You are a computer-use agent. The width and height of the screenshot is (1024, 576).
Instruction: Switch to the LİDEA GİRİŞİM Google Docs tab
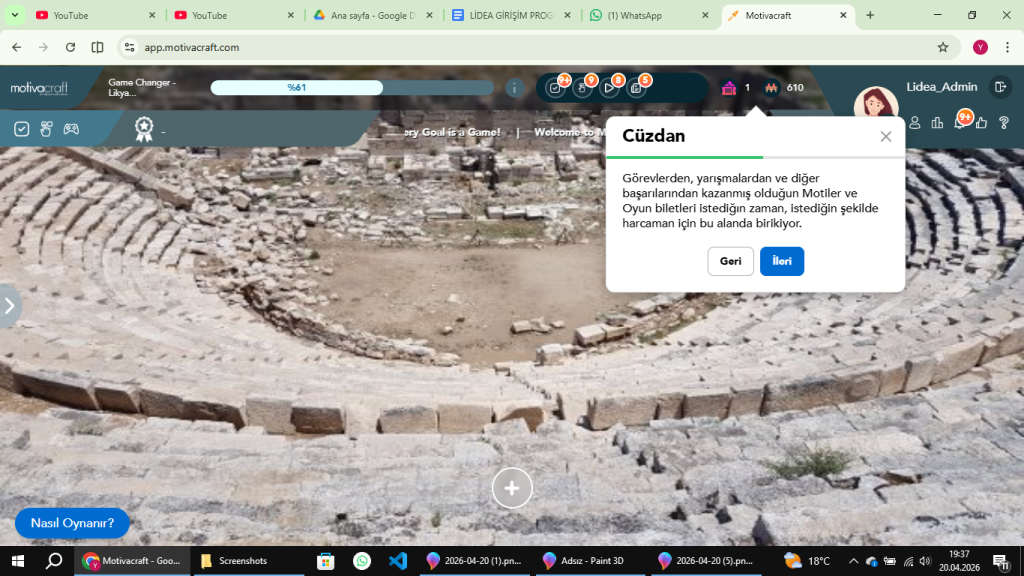pyautogui.click(x=511, y=15)
